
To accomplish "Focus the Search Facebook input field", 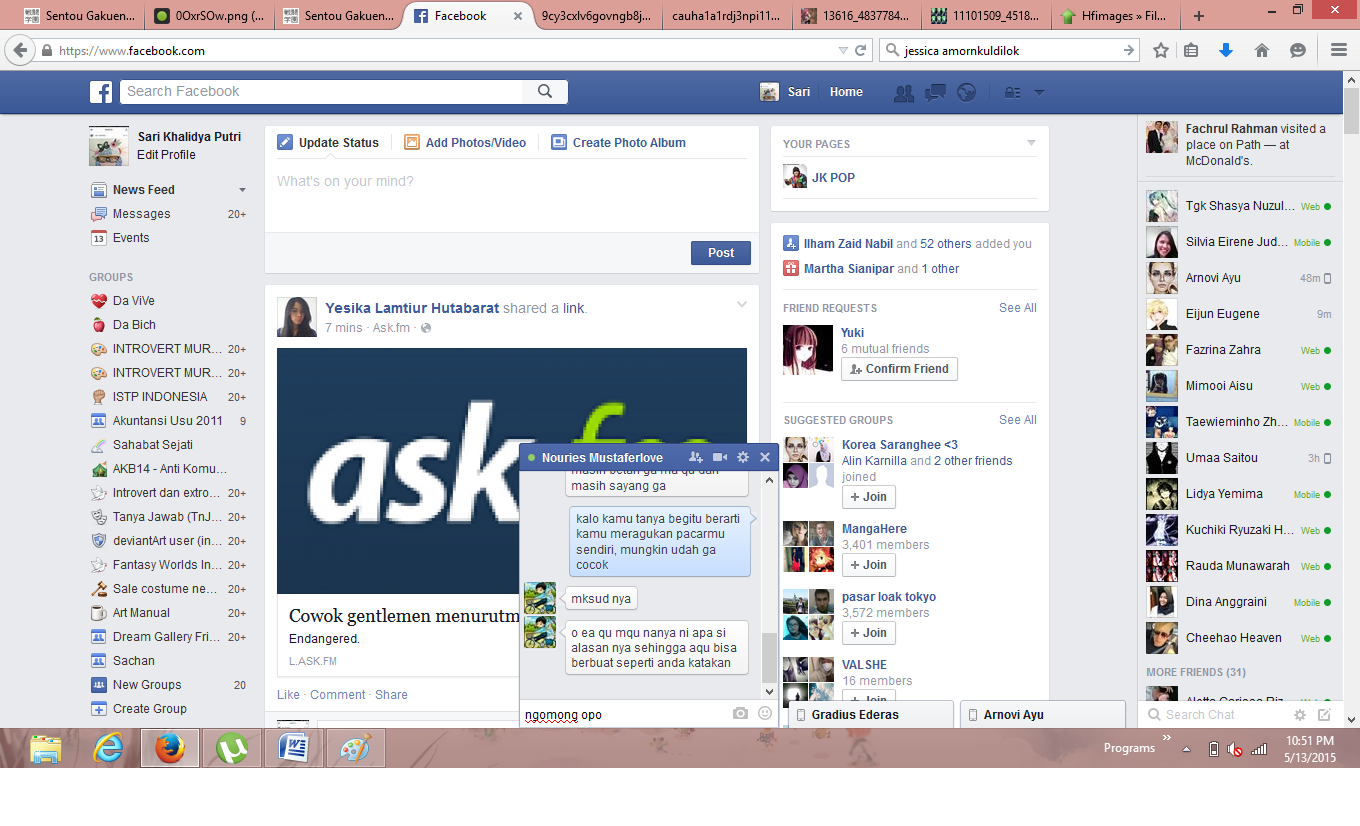I will [x=321, y=92].
